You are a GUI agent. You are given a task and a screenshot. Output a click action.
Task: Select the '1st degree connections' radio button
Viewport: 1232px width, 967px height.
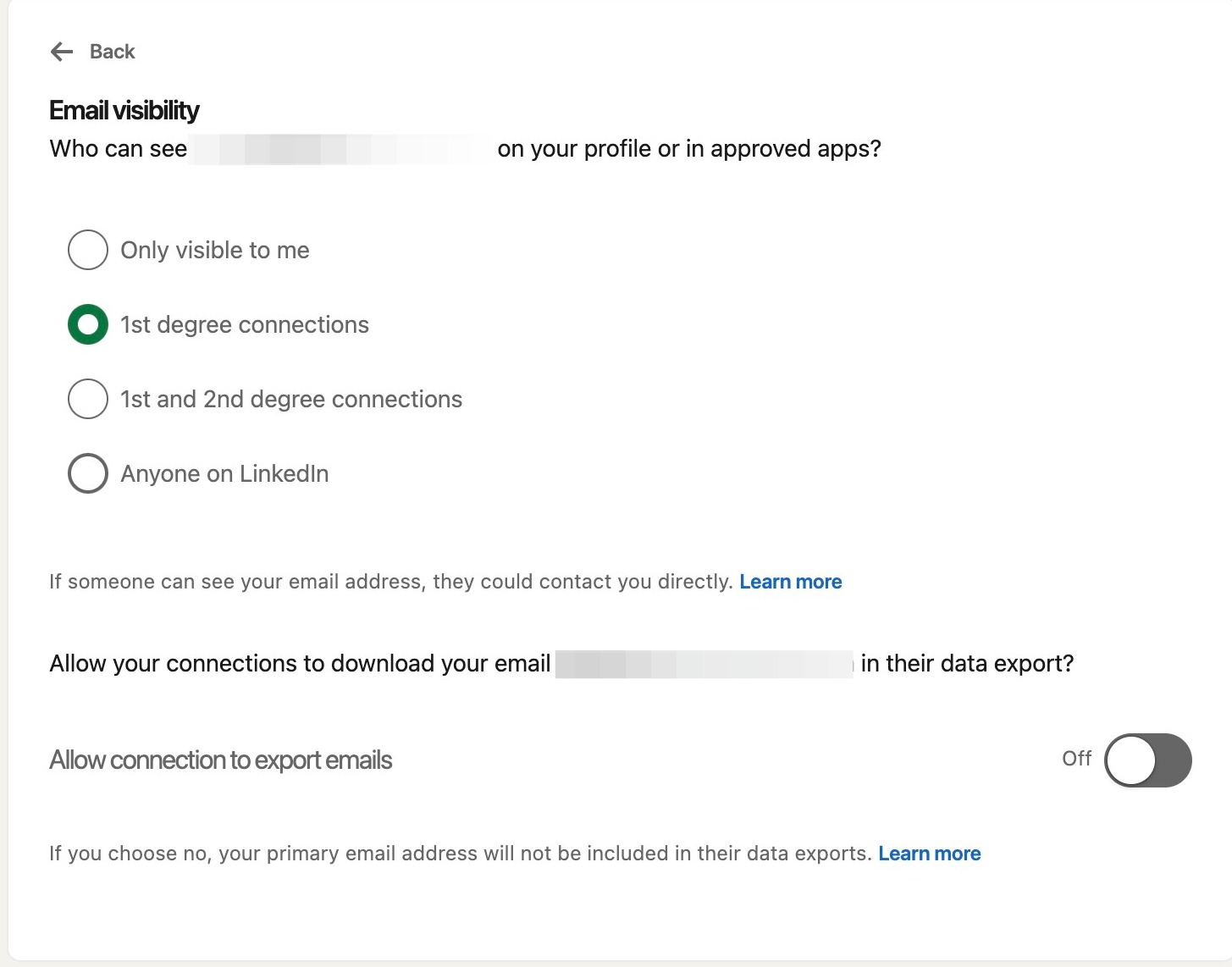88,324
